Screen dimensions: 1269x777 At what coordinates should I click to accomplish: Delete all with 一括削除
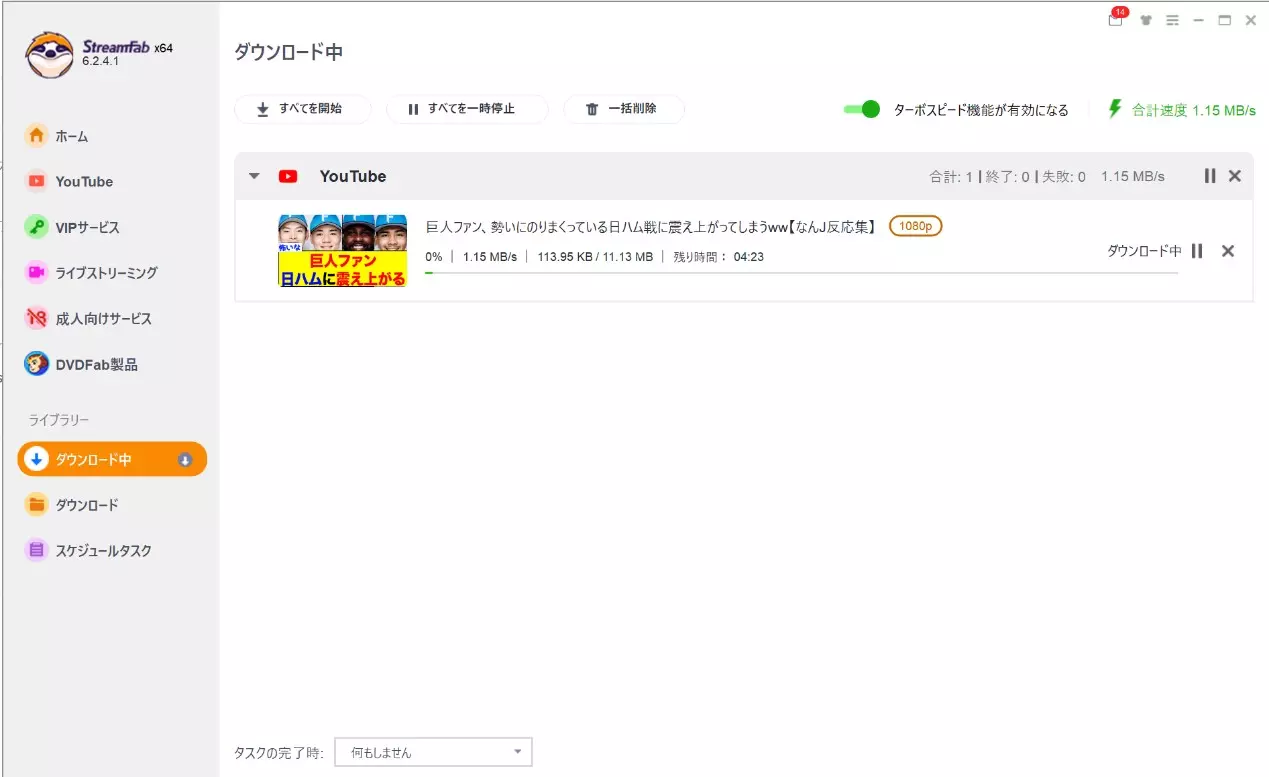tap(624, 109)
